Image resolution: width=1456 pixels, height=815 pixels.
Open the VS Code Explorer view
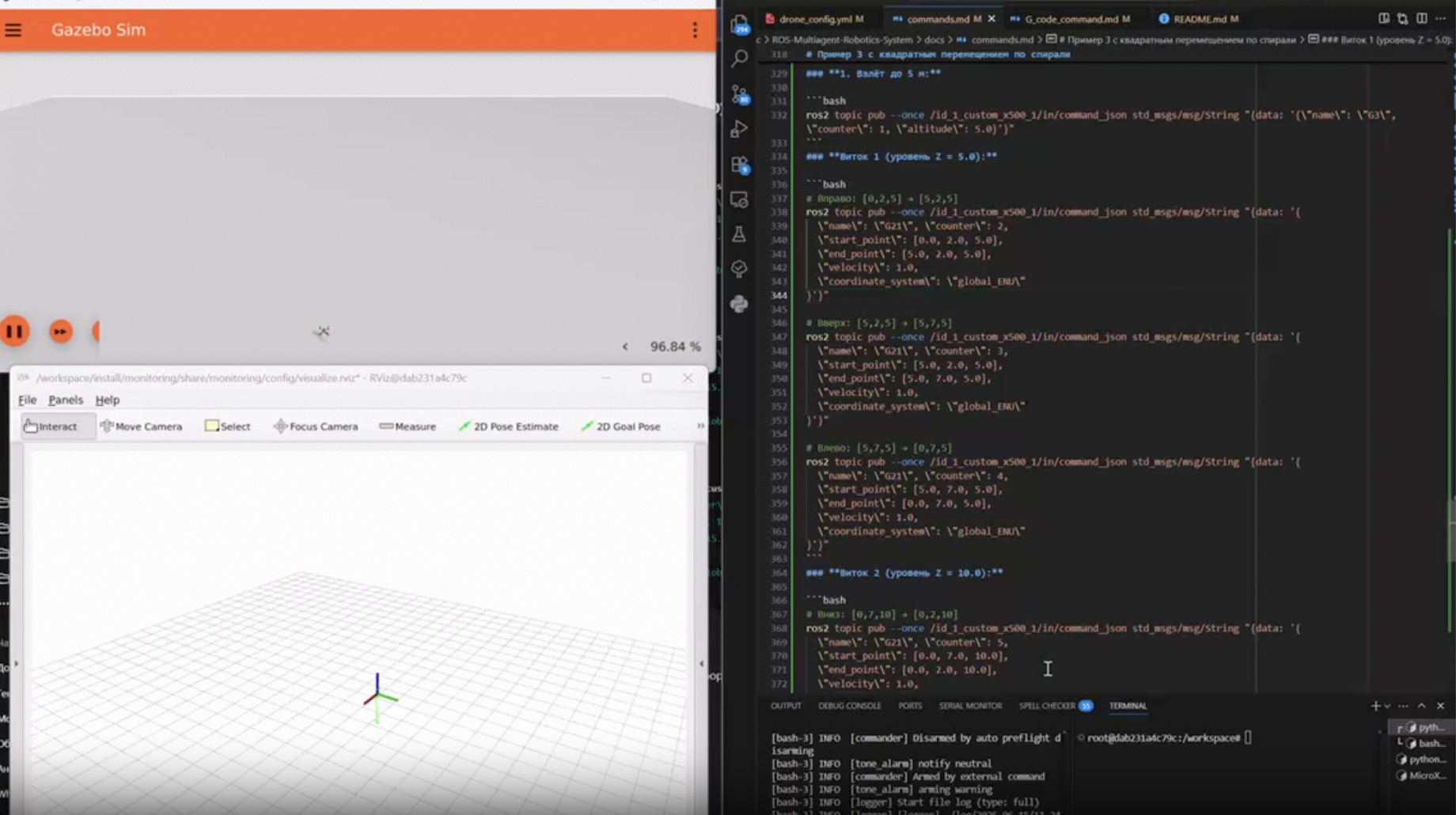(x=740, y=25)
